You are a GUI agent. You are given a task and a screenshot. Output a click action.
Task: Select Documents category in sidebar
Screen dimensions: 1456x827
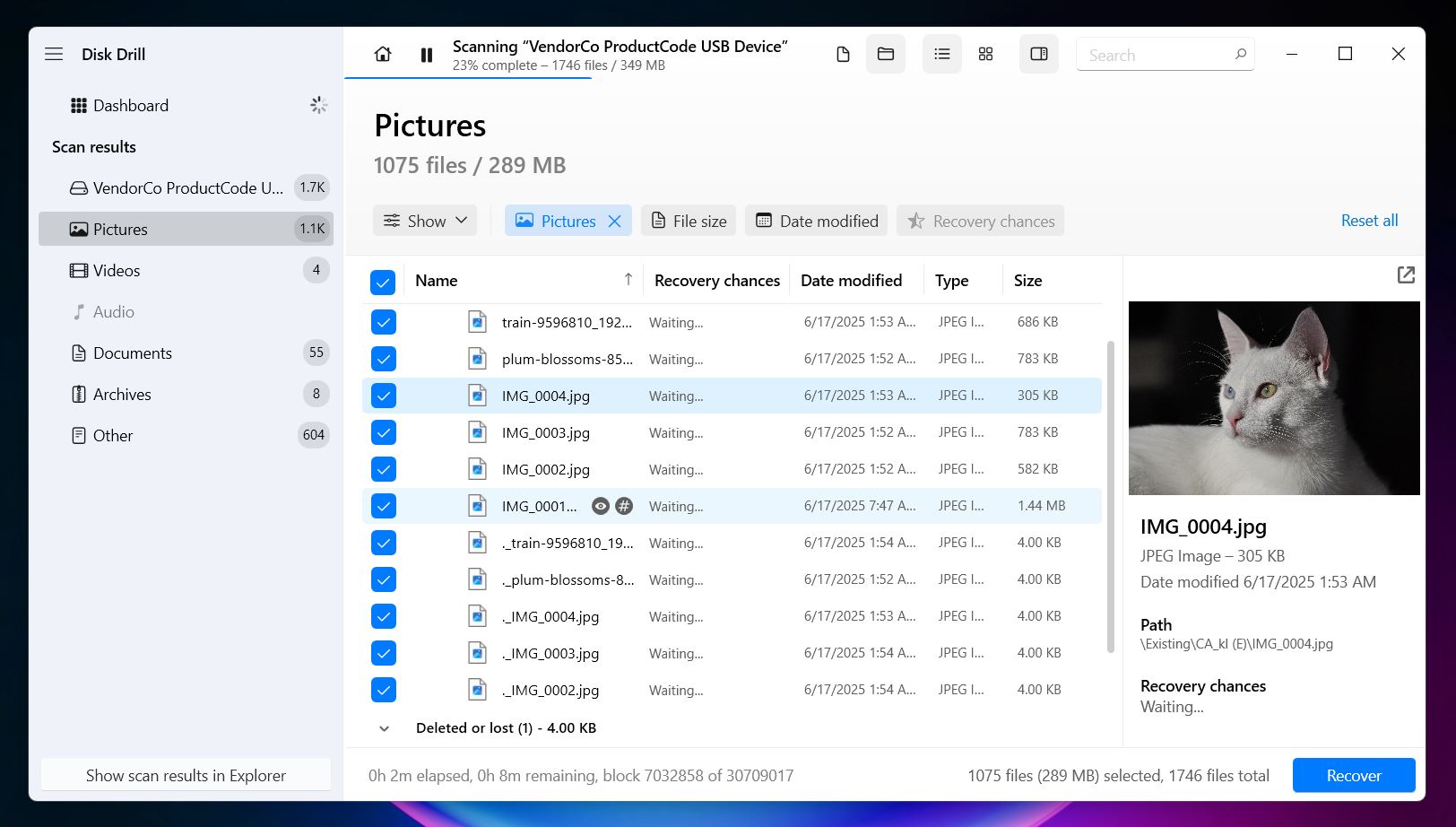tap(186, 353)
